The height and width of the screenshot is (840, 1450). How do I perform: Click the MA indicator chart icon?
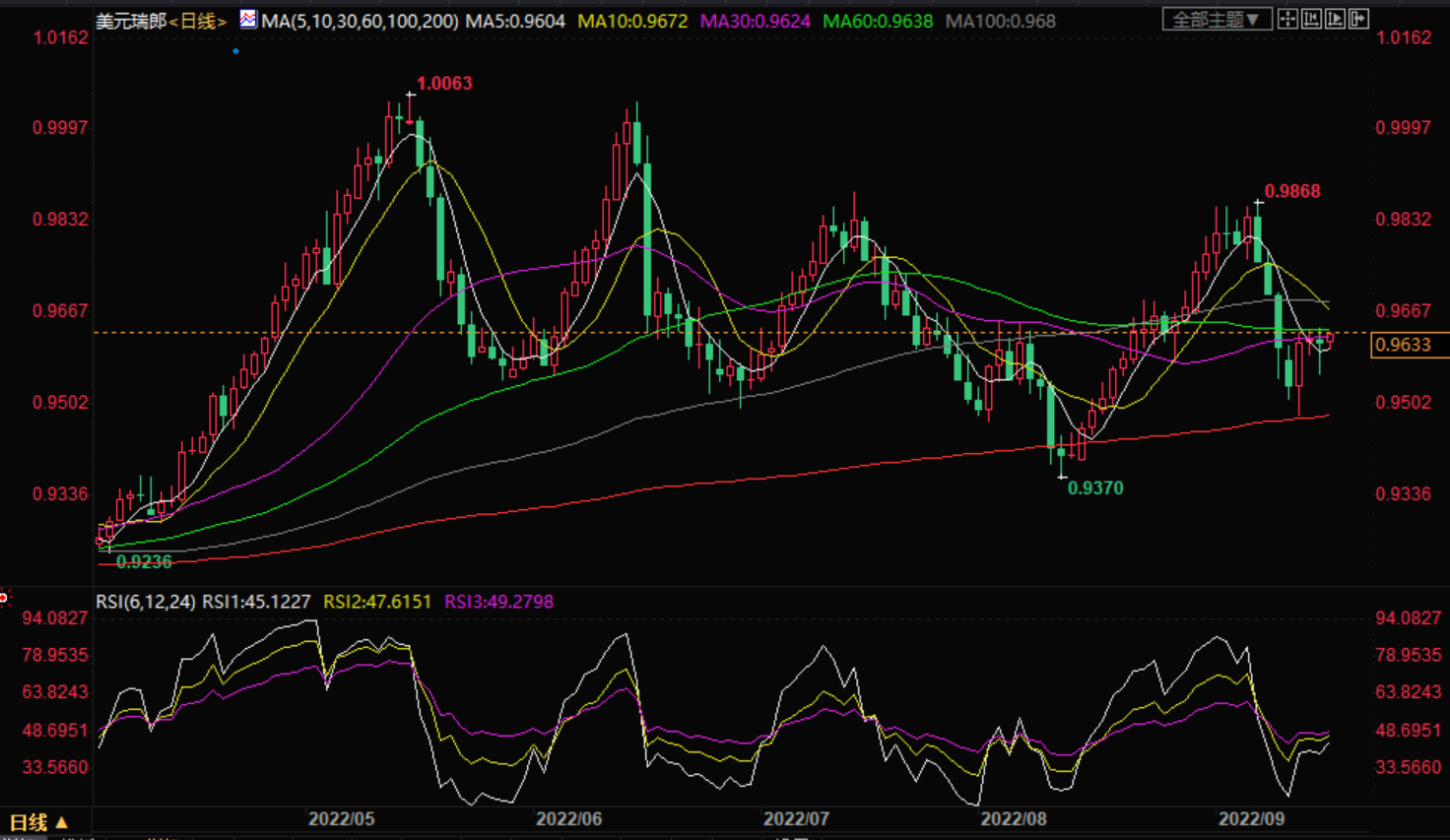(247, 20)
